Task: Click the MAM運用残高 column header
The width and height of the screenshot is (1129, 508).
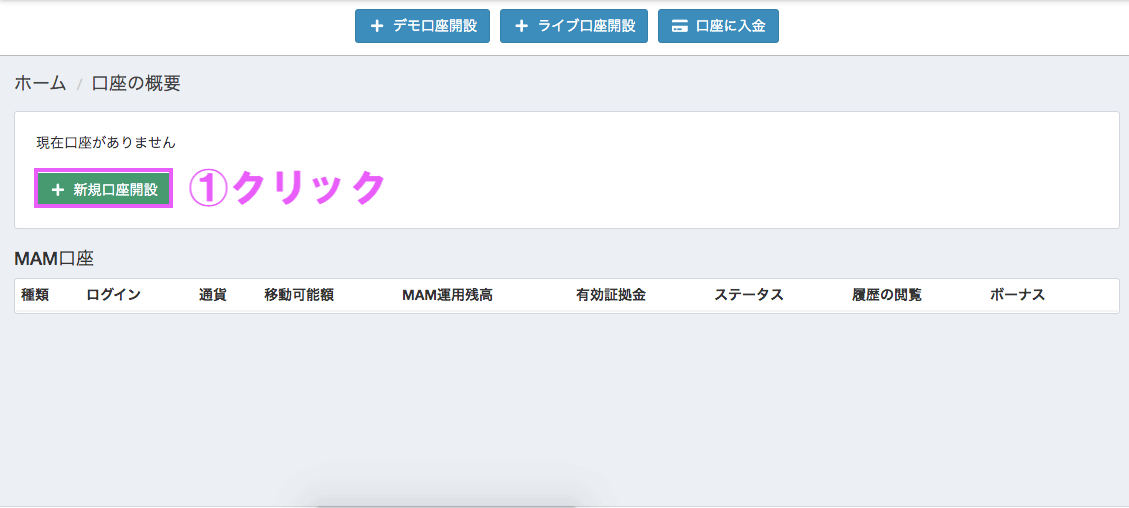Action: tap(447, 295)
